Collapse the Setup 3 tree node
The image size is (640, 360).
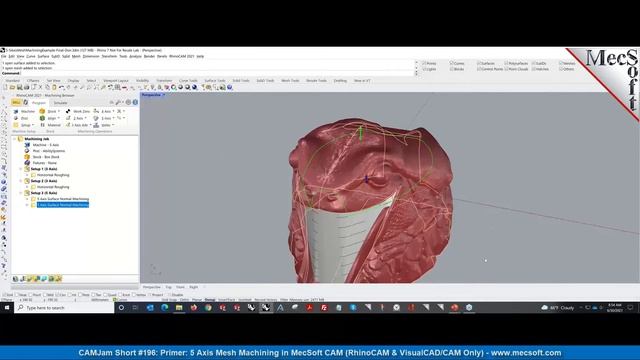pos(21,193)
